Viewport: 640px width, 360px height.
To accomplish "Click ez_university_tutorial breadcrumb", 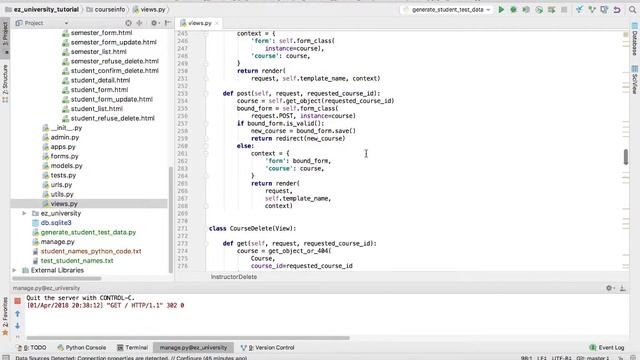I will [x=42, y=9].
